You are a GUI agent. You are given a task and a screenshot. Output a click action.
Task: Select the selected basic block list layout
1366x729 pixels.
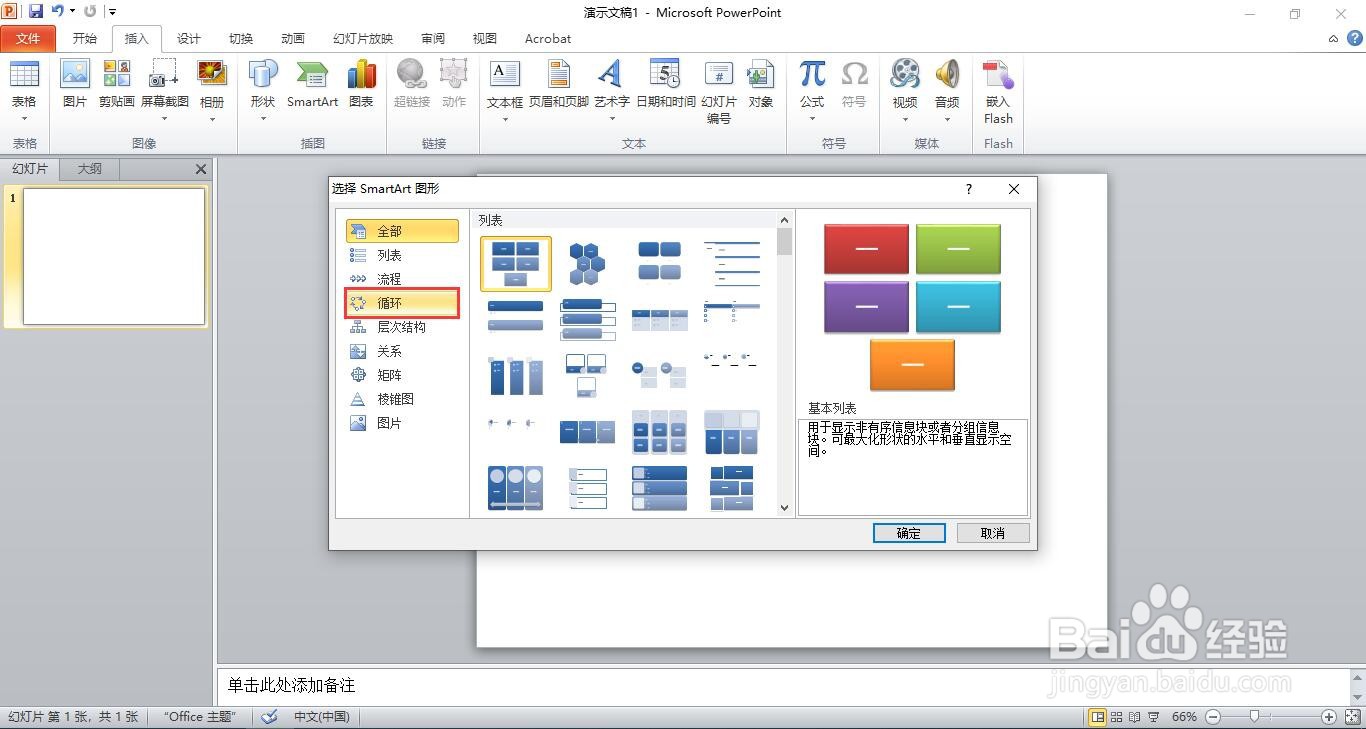(516, 264)
